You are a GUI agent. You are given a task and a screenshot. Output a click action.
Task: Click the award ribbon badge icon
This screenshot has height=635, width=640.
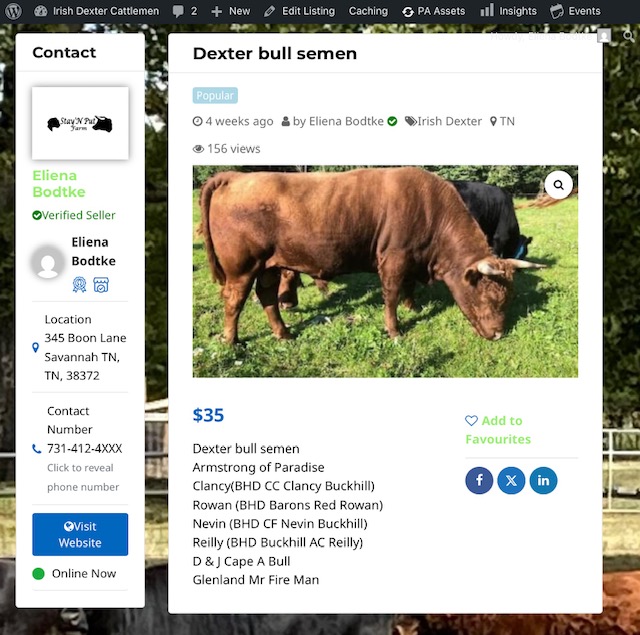(79, 284)
